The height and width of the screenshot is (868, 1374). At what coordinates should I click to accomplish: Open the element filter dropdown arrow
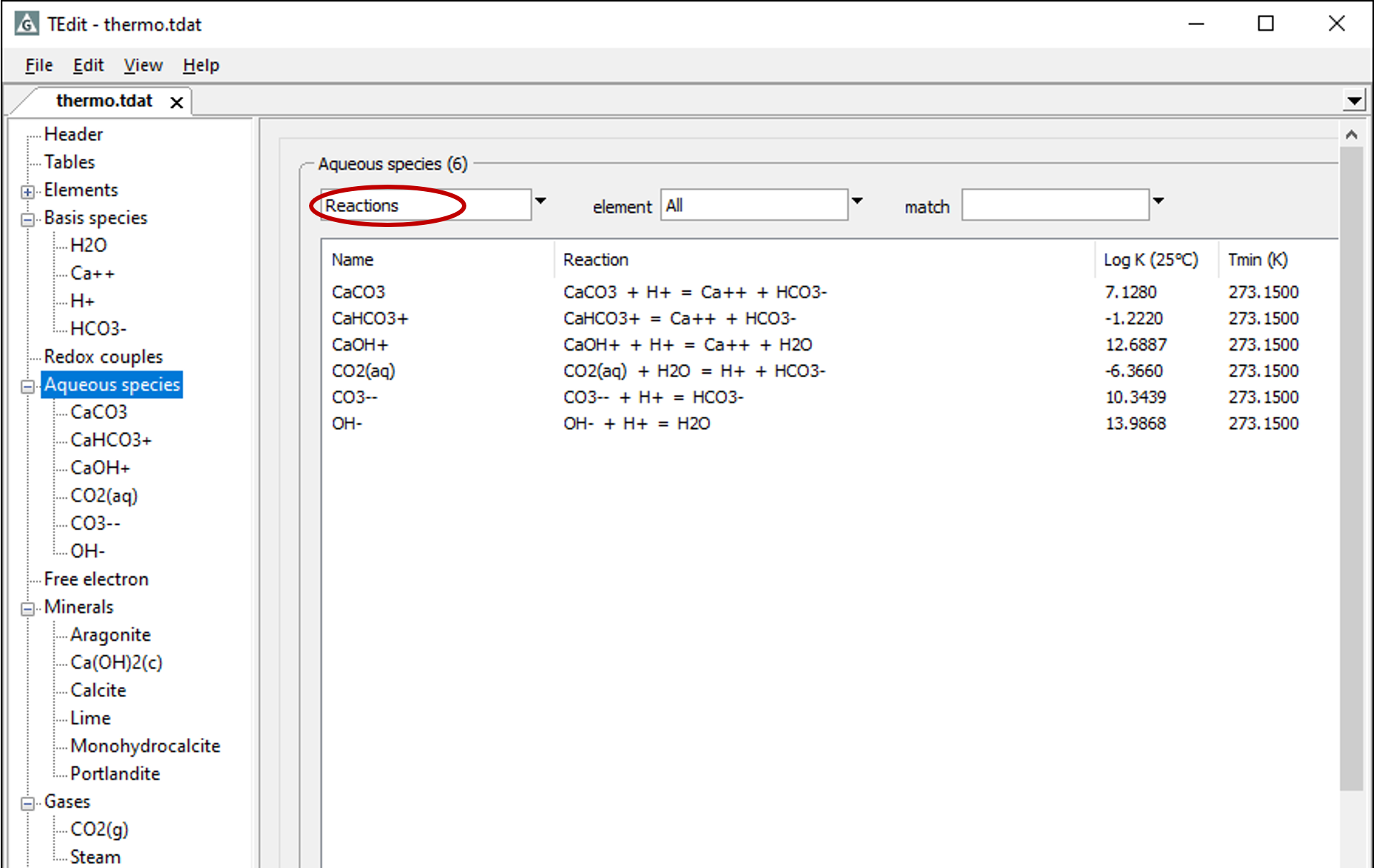857,202
